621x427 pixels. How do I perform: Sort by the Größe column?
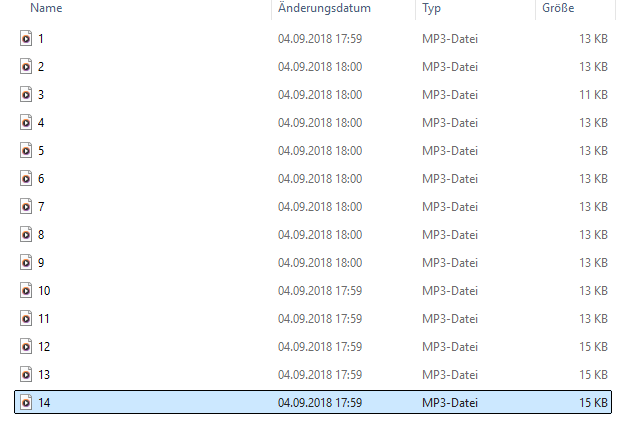[x=559, y=9]
